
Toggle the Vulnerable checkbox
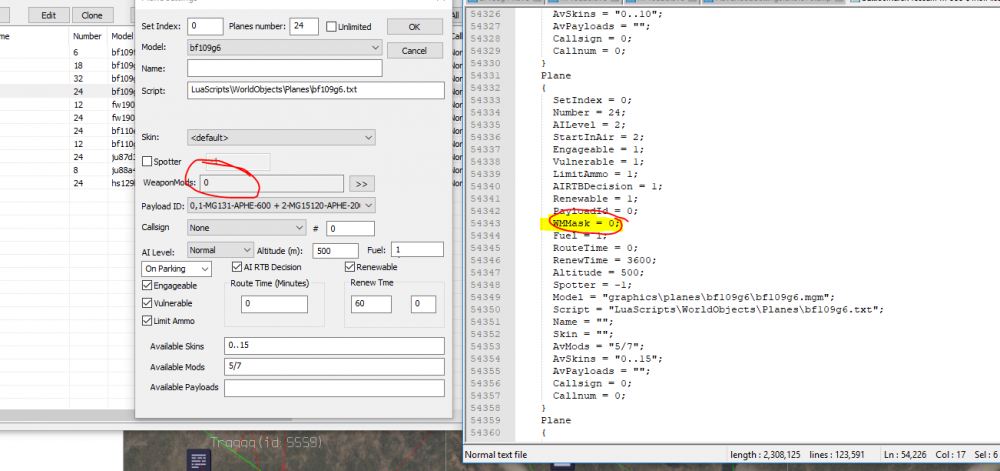point(147,303)
